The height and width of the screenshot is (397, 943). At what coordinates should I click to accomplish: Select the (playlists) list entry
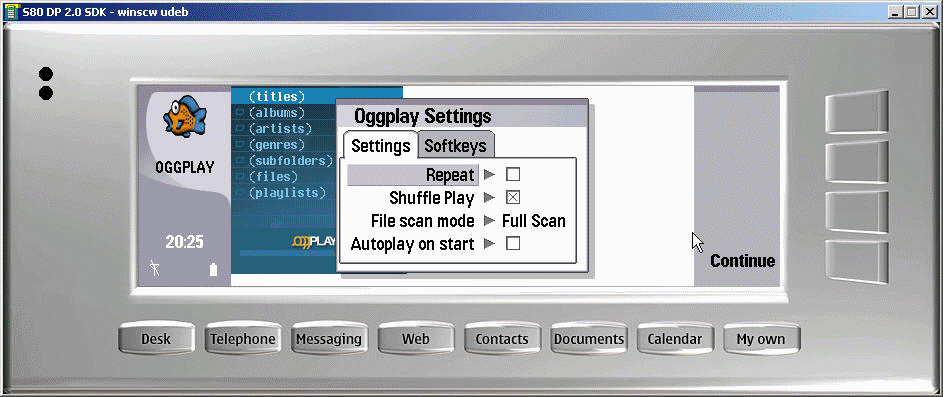click(286, 193)
